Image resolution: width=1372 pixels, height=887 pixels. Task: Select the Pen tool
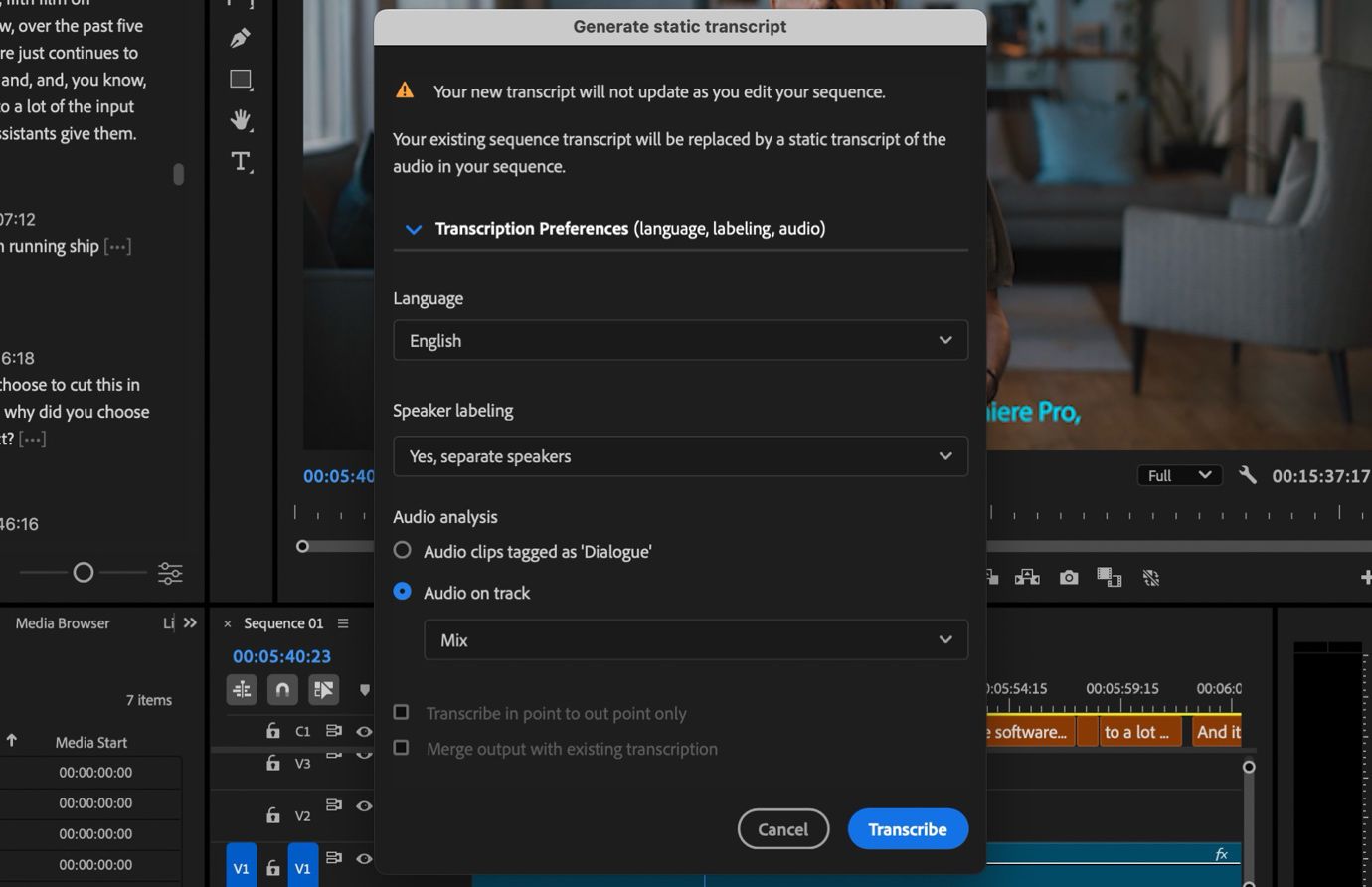[x=241, y=37]
